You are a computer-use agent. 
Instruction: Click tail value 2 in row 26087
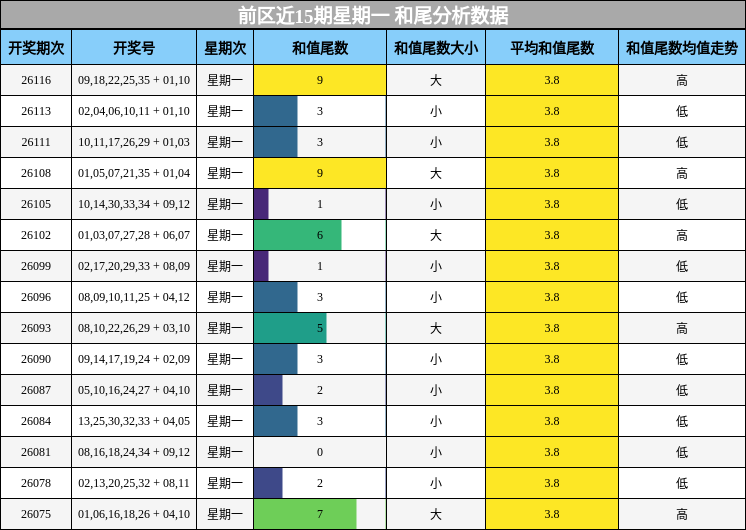[x=320, y=390]
